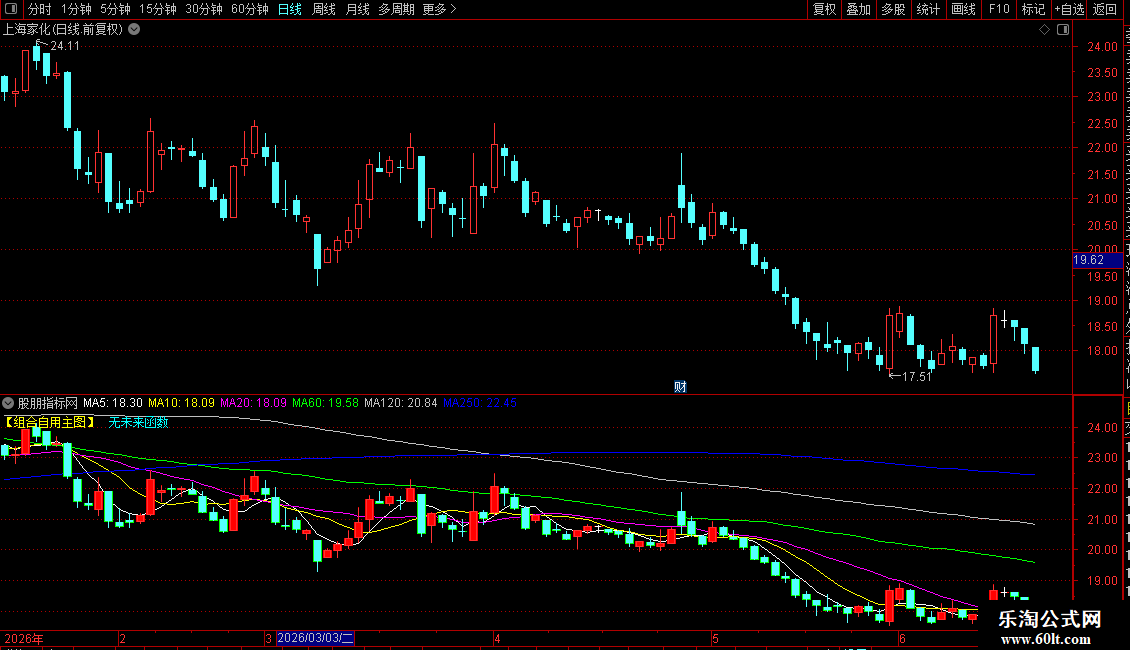Open the 复权 adjustment option
The height and width of the screenshot is (650, 1130).
(824, 9)
